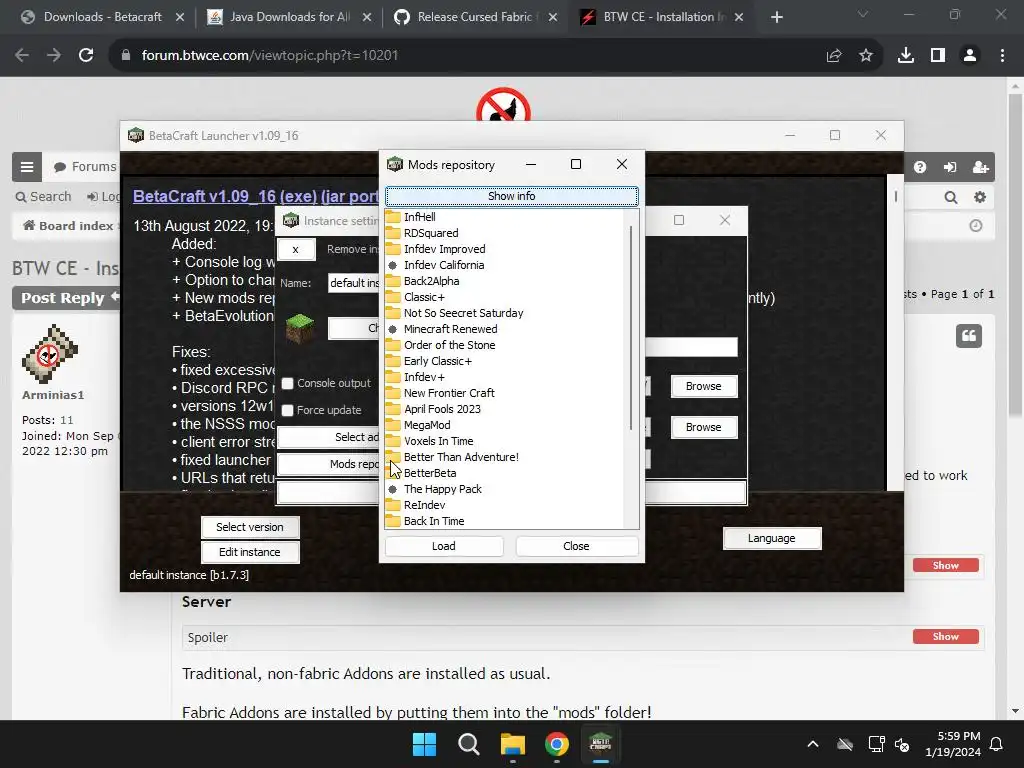This screenshot has height=768, width=1024.
Task: Open Chrome profile icon
Action: [x=970, y=56]
